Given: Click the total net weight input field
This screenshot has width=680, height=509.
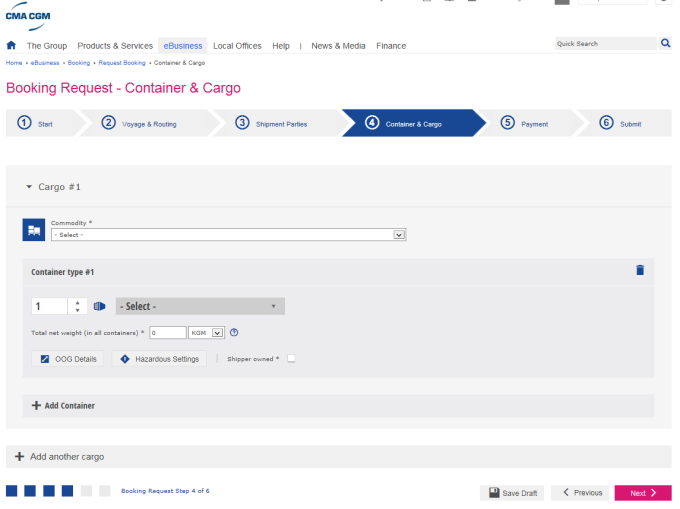Looking at the screenshot, I should tap(168, 333).
